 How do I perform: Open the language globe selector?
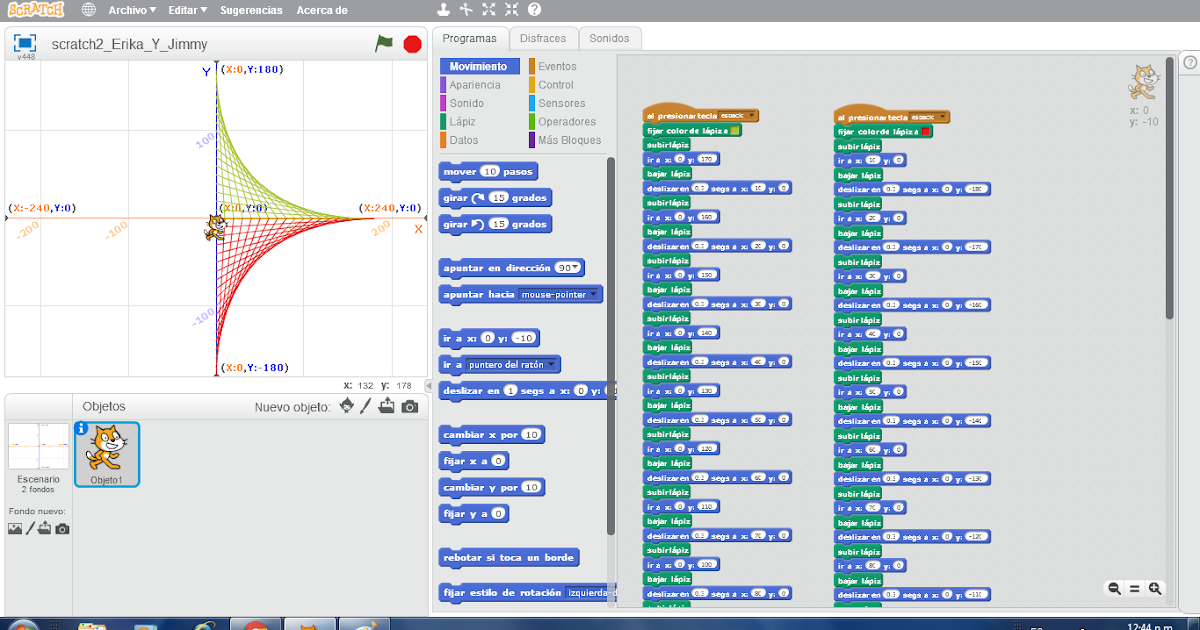tap(88, 9)
